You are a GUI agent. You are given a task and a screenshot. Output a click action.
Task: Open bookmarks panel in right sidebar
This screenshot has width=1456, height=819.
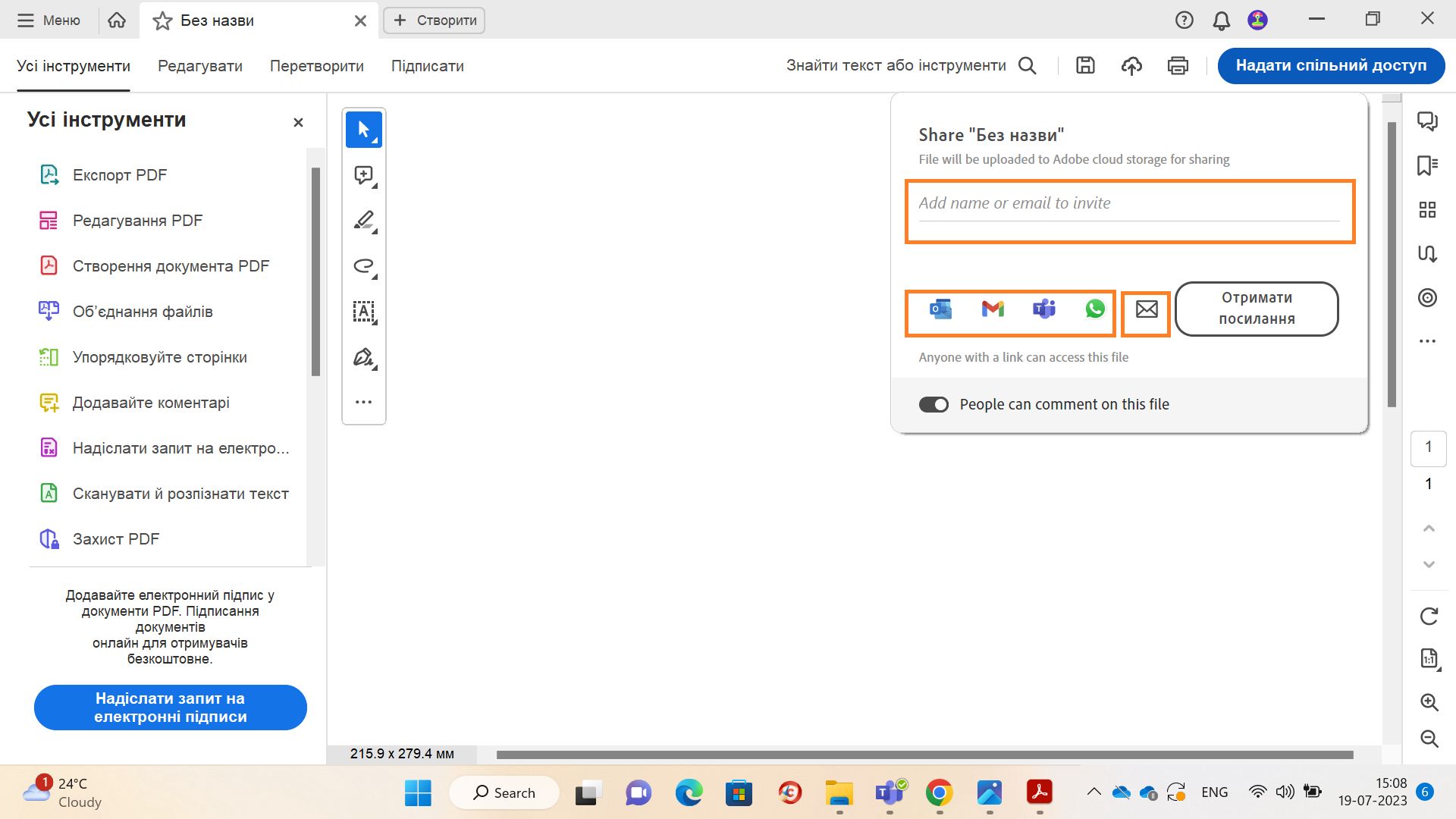1427,165
